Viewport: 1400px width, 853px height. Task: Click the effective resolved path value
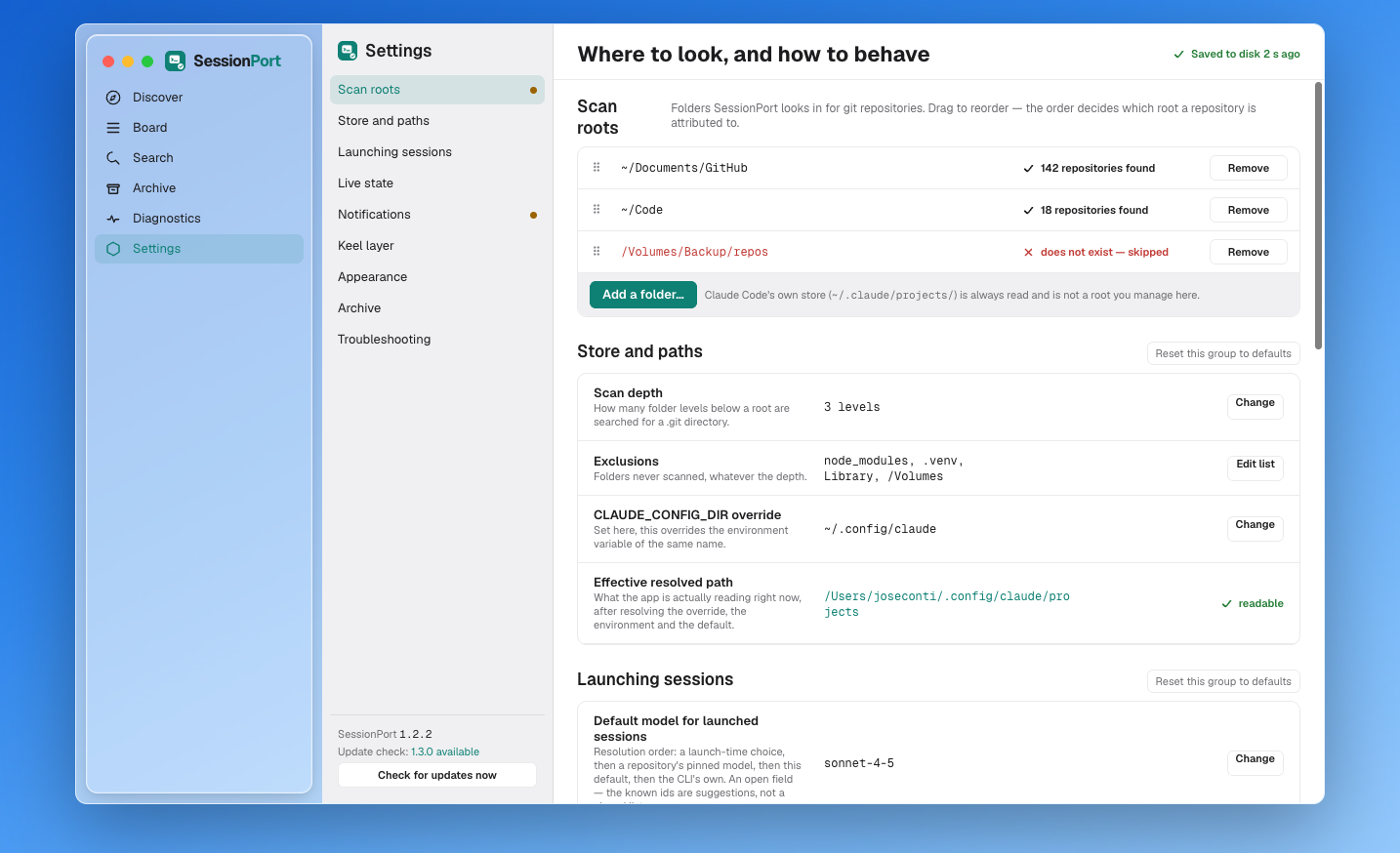947,604
